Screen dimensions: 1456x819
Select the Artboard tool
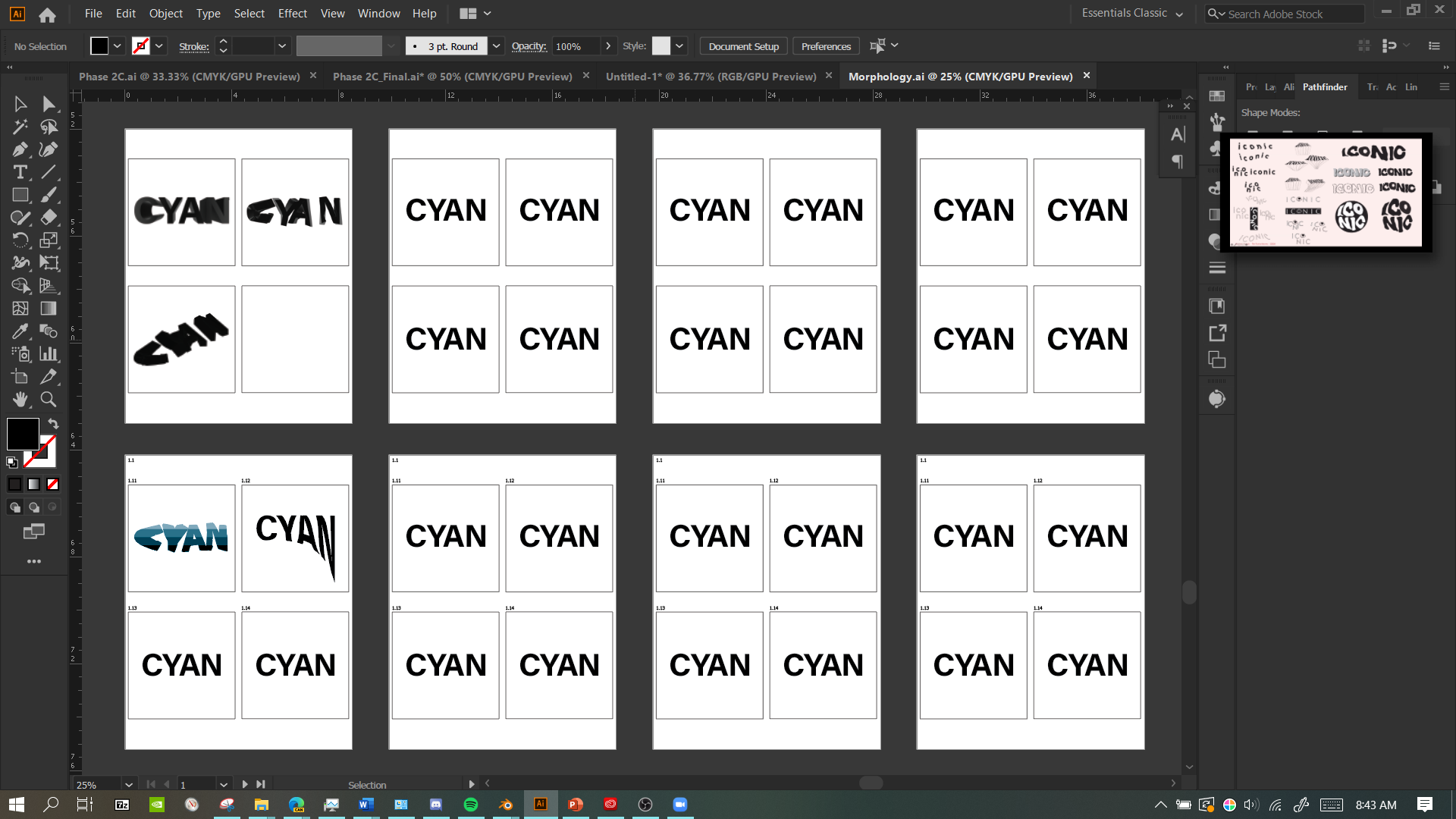coord(20,377)
